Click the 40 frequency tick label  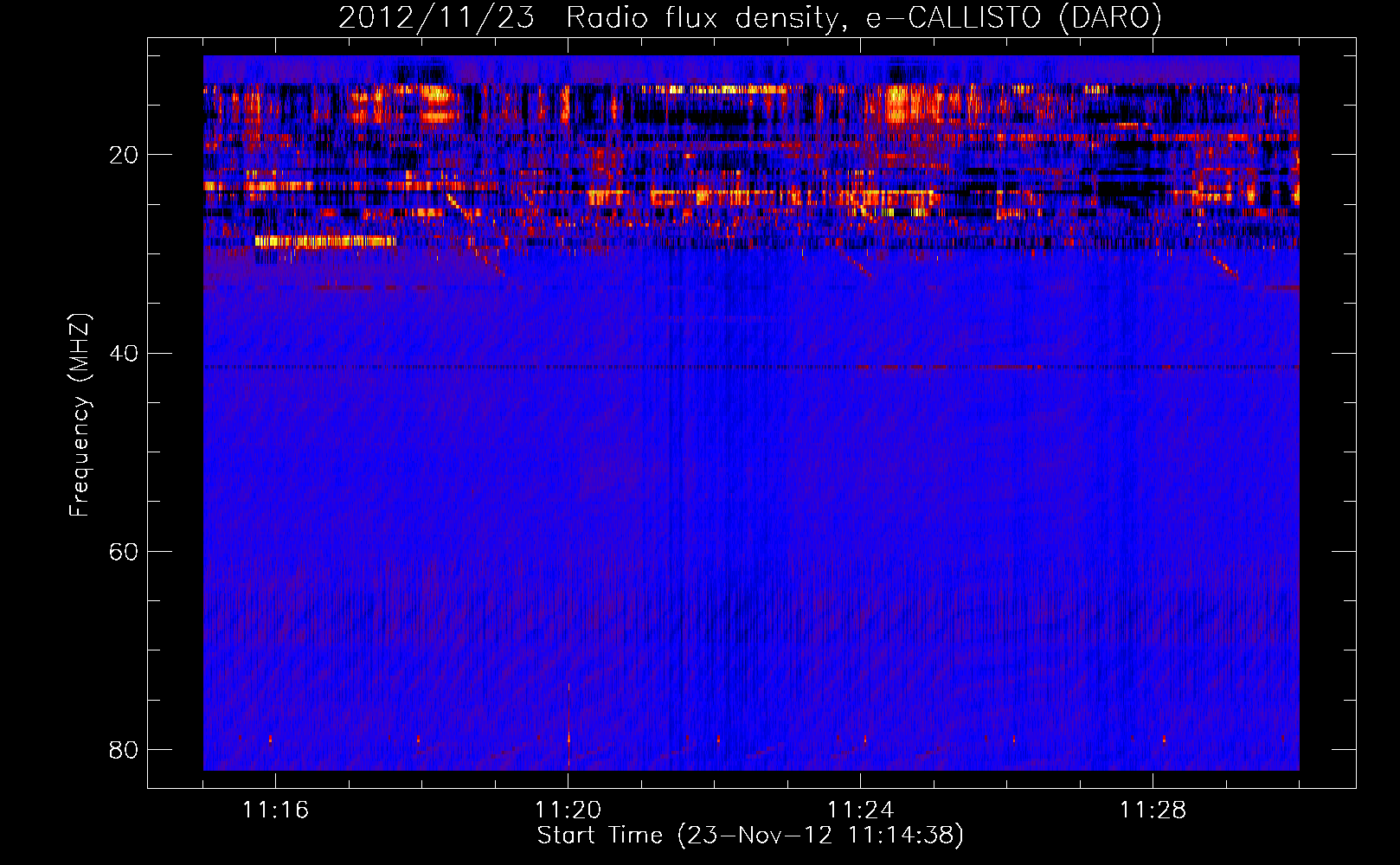pos(124,353)
